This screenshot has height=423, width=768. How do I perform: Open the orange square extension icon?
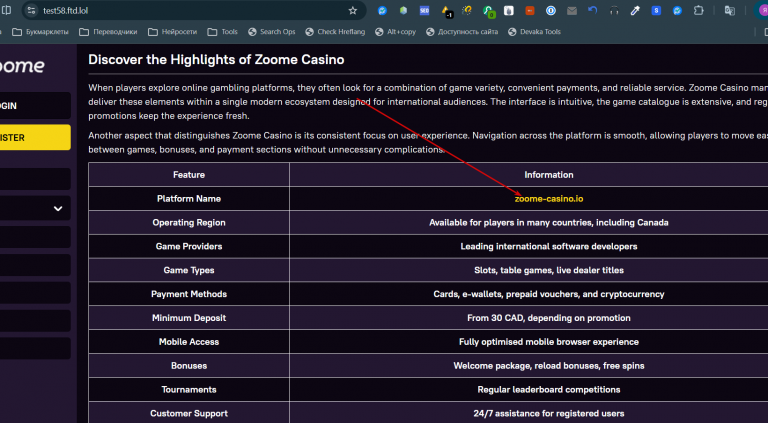pos(529,10)
